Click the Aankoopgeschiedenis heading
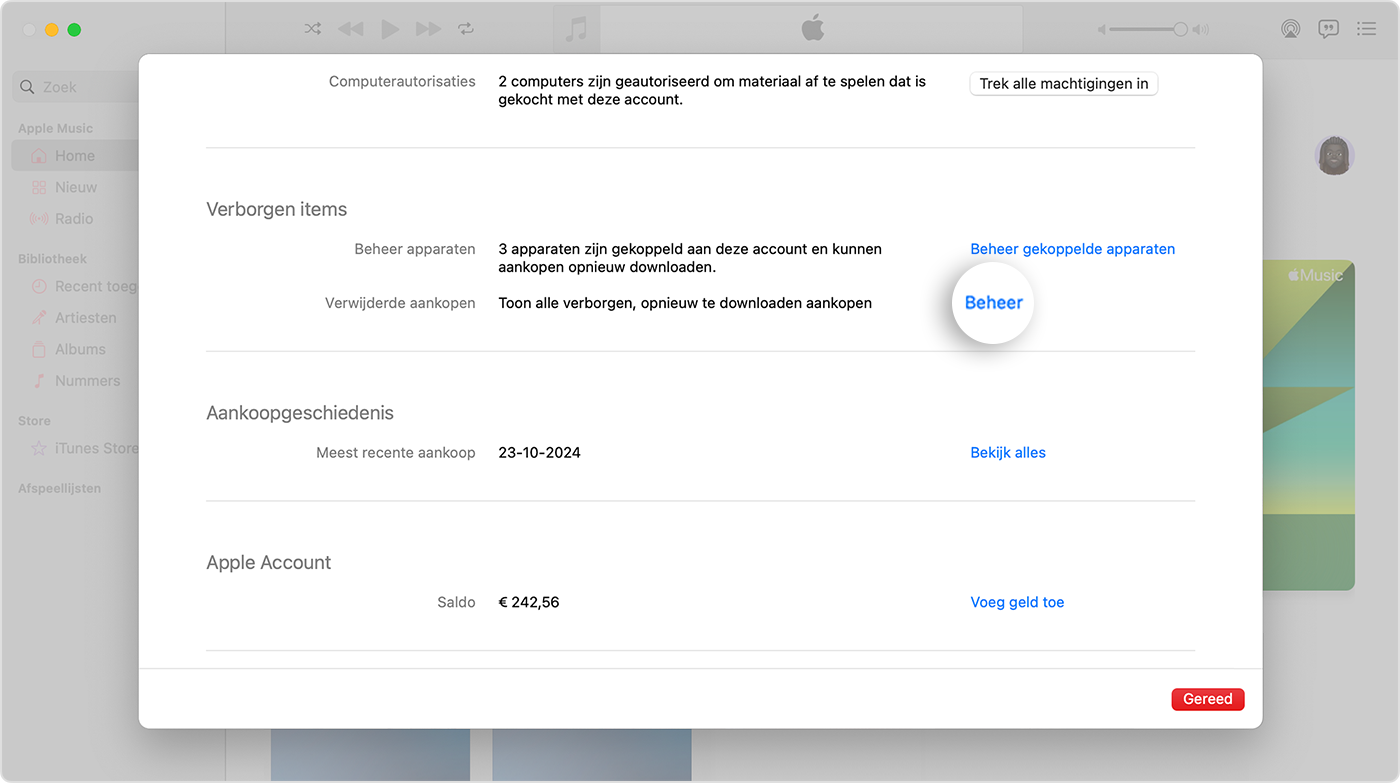 coord(300,413)
